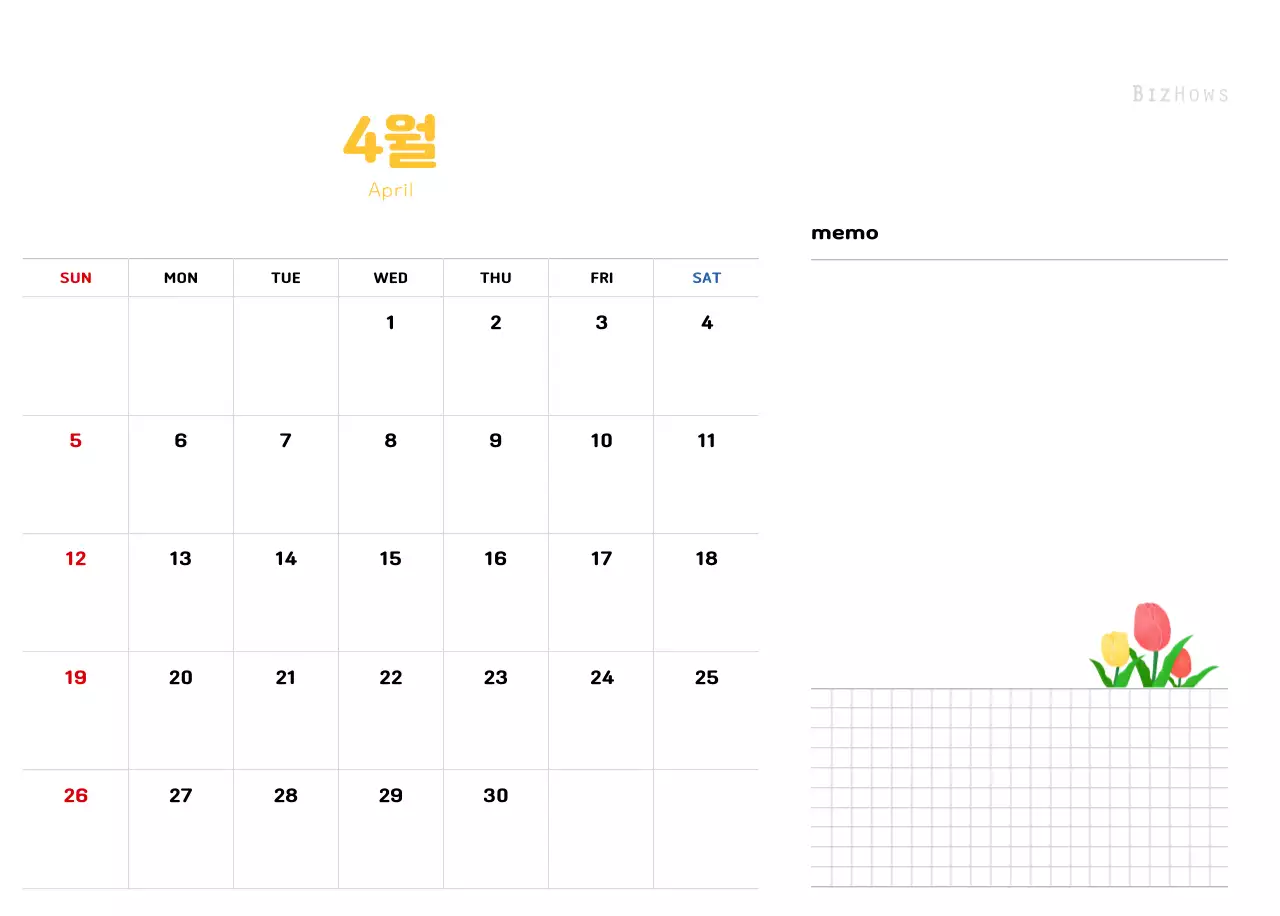Image resolution: width=1280 pixels, height=916 pixels.
Task: Click the tulip flowers illustration
Action: [1152, 647]
